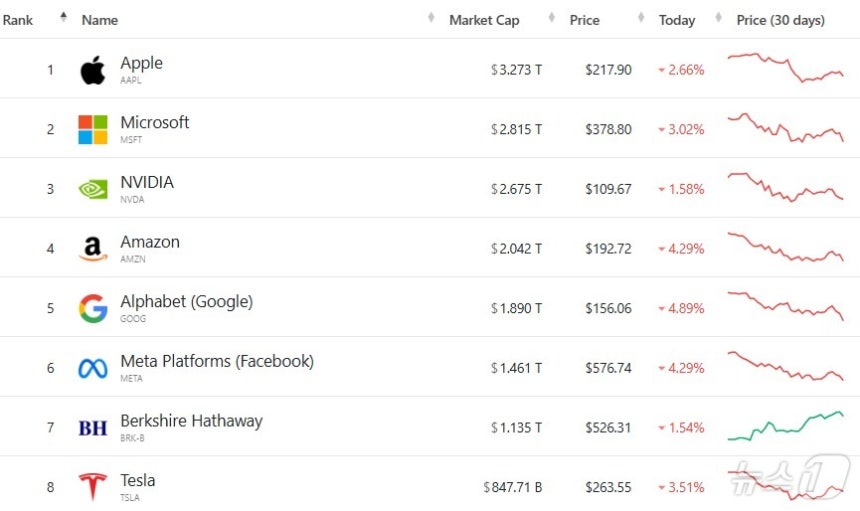The height and width of the screenshot is (511, 860).
Task: Click the Microsoft four-color logo
Action: [x=93, y=129]
